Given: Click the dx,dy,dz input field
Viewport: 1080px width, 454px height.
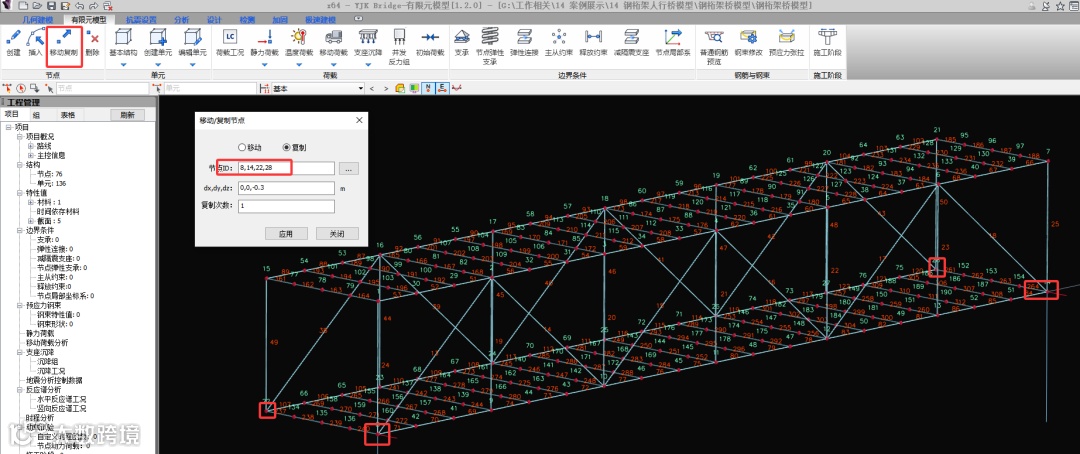Looking at the screenshot, I should (286, 187).
